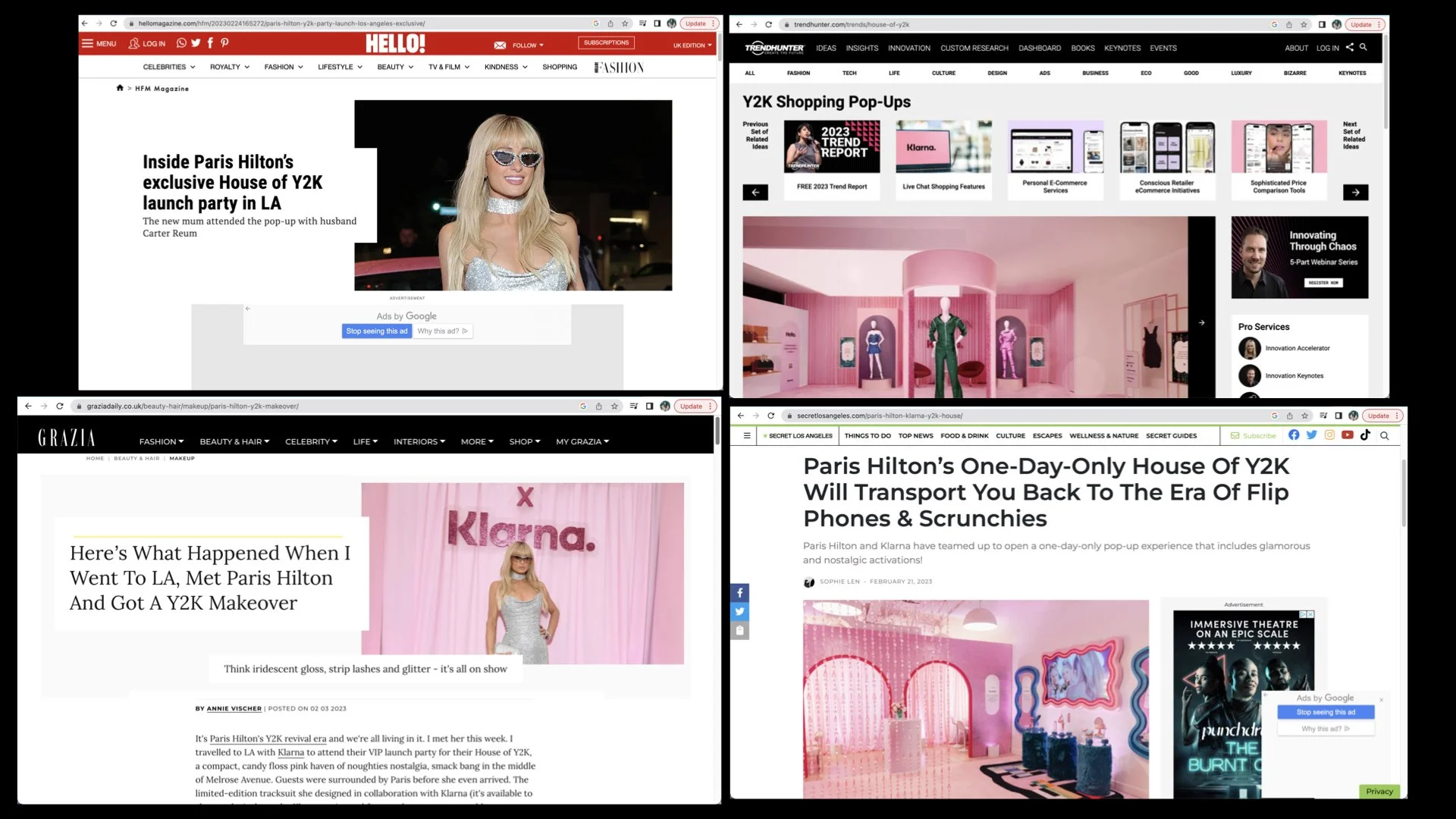Expand the Grazia BEAUTY & HAIR menu

[x=234, y=441]
